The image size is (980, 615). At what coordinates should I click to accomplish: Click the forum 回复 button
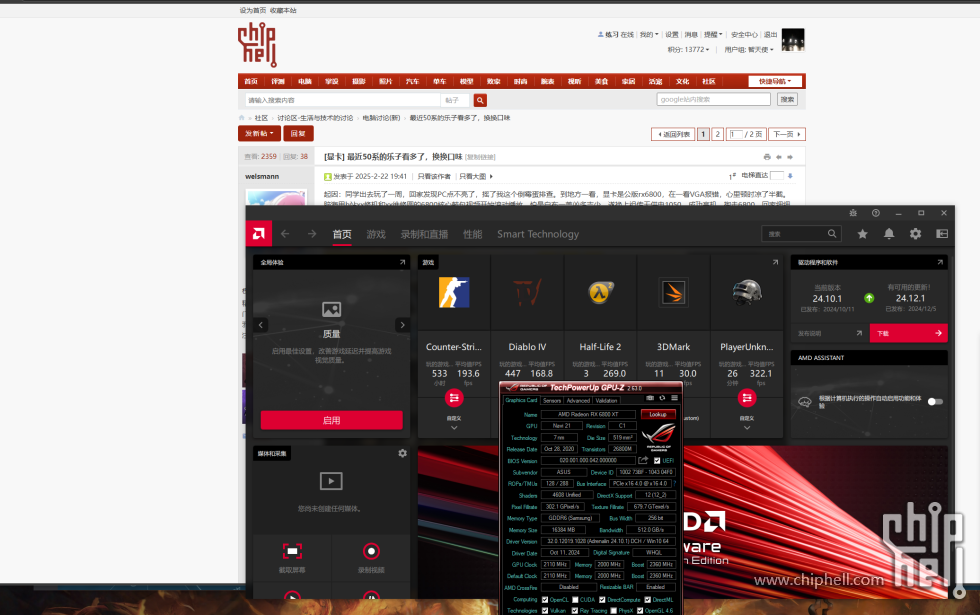pos(298,133)
